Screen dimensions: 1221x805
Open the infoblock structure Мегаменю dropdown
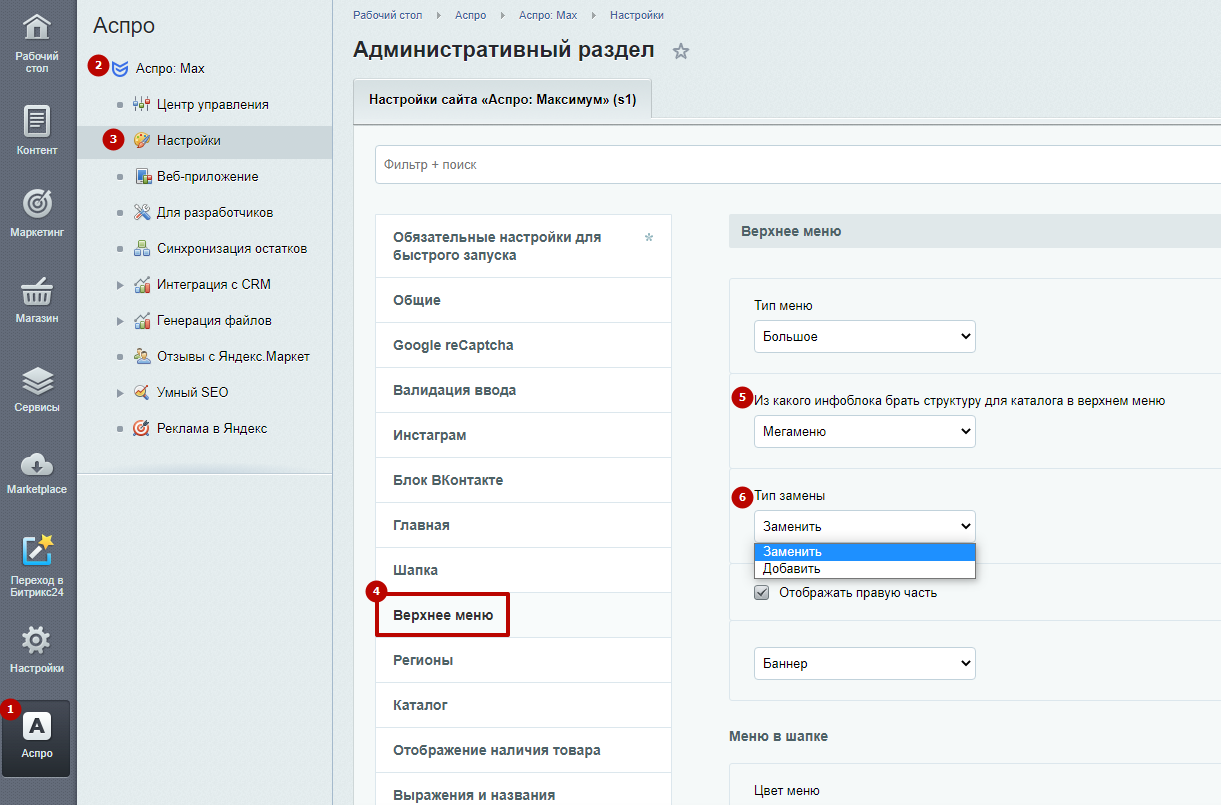click(x=865, y=431)
